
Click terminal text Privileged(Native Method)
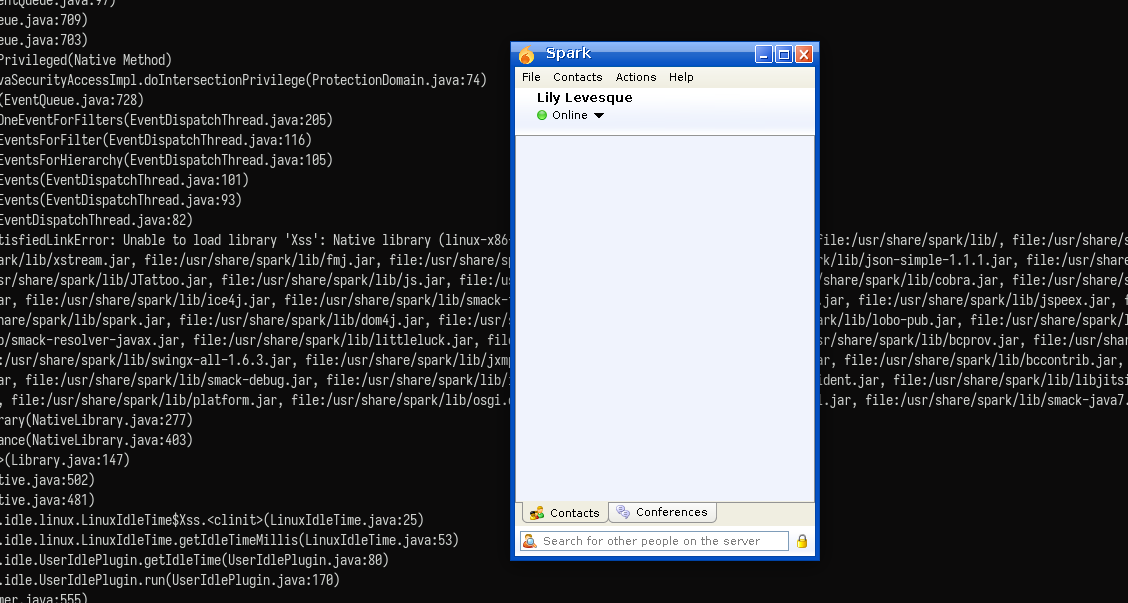coord(86,60)
